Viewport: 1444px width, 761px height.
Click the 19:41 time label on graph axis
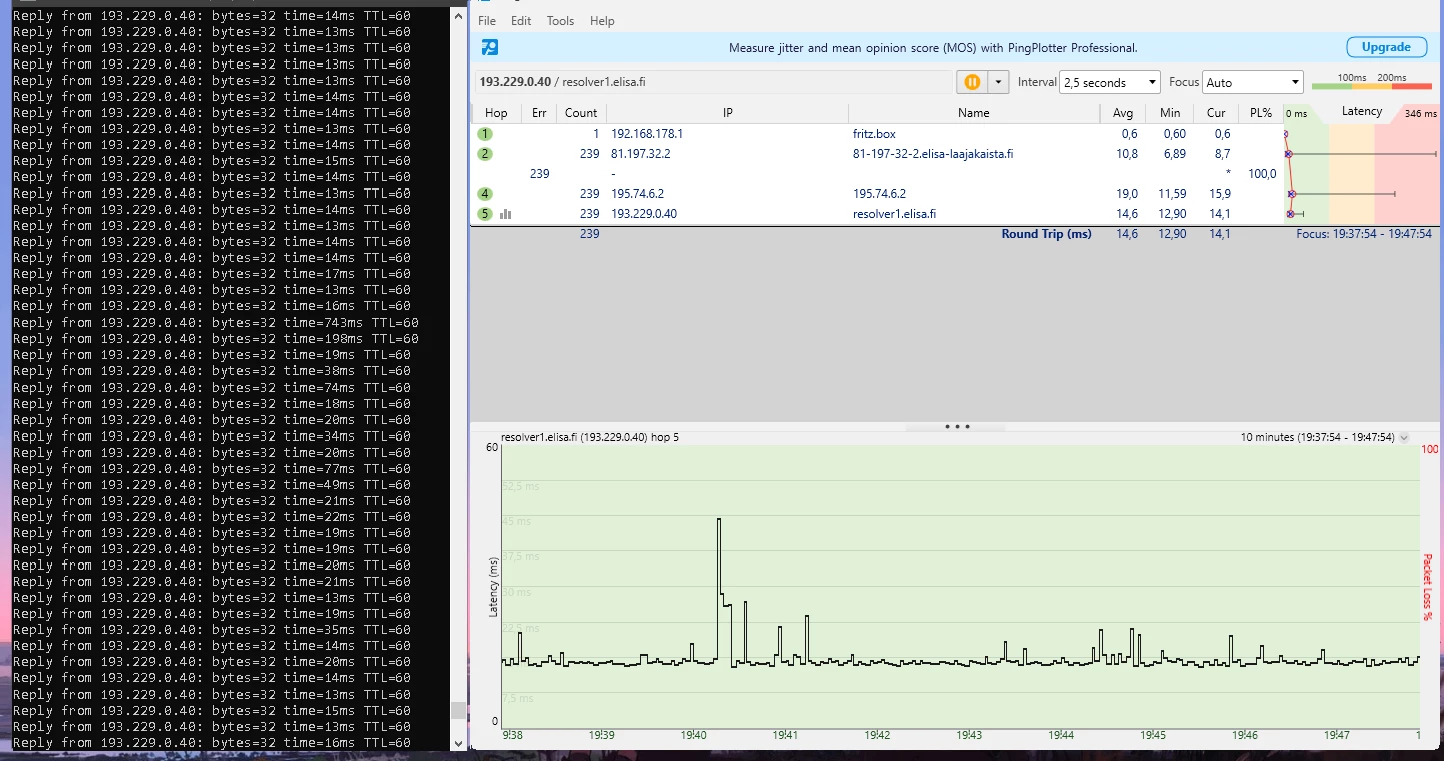[x=785, y=735]
